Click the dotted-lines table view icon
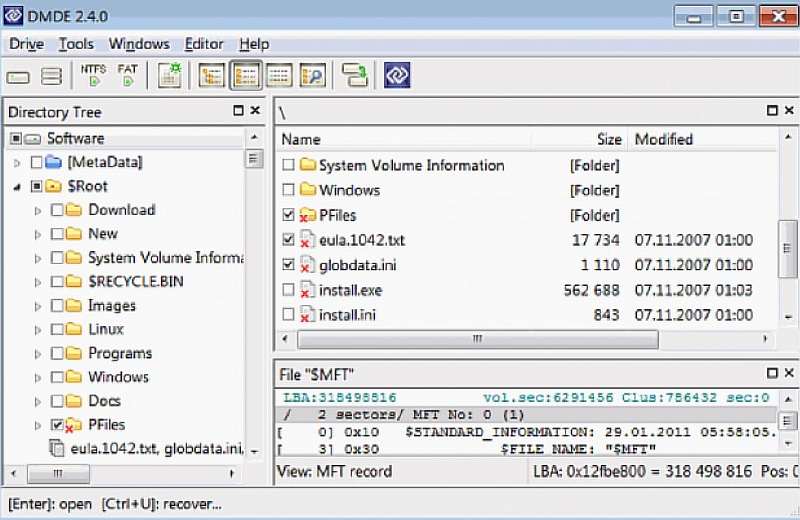The image size is (800, 520). point(280,76)
